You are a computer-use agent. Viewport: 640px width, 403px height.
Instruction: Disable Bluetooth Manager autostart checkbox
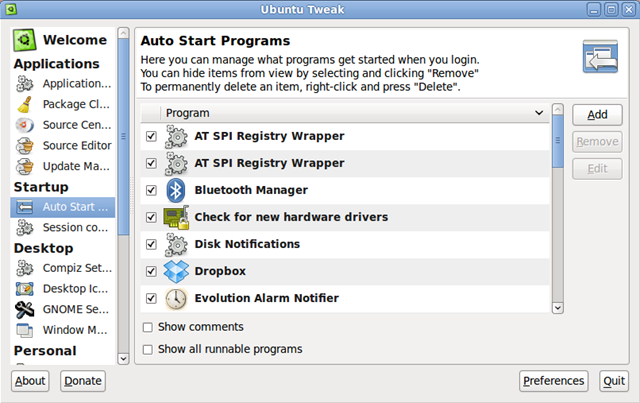pyautogui.click(x=151, y=190)
